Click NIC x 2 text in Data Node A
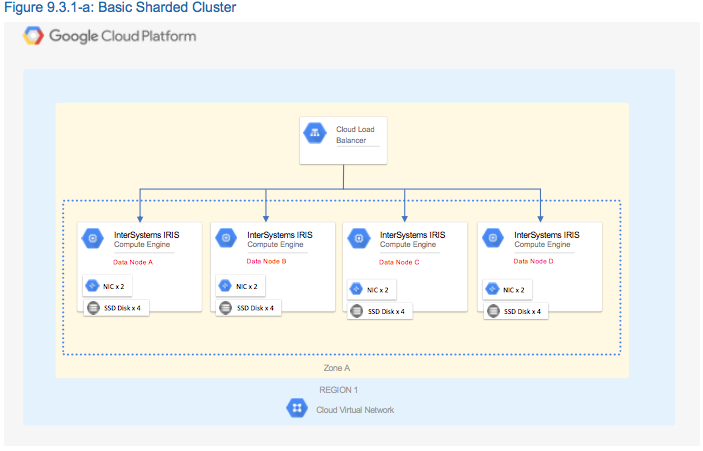Image resolution: width=703 pixels, height=451 pixels. tap(113, 286)
